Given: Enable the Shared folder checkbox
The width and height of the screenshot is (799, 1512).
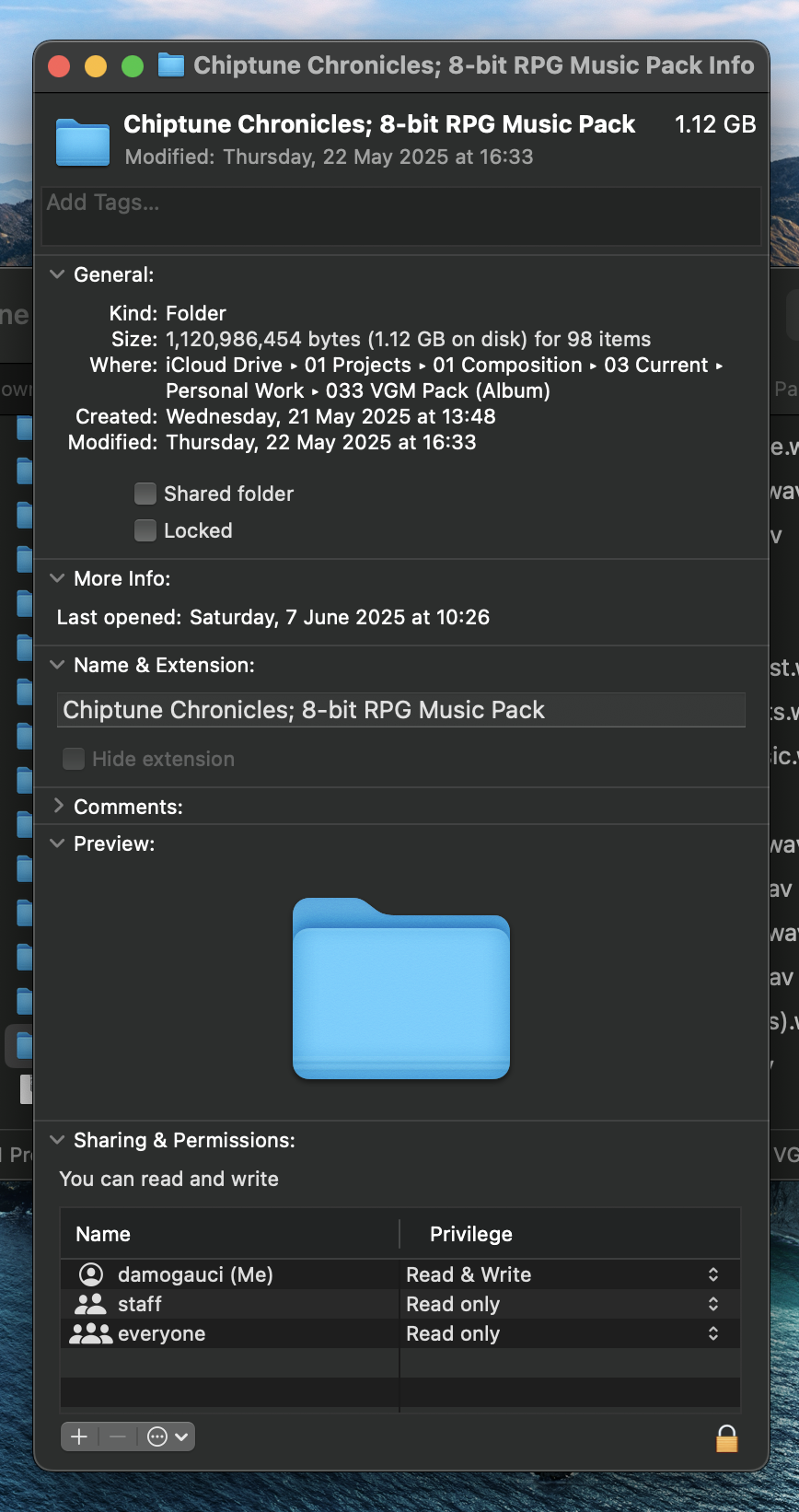Looking at the screenshot, I should [x=145, y=494].
